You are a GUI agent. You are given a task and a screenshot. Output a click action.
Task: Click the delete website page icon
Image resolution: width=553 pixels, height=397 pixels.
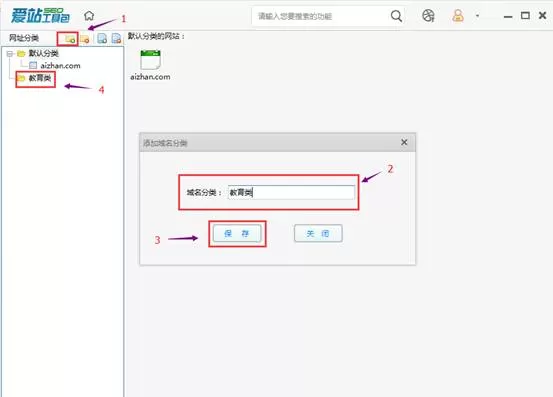pos(116,38)
